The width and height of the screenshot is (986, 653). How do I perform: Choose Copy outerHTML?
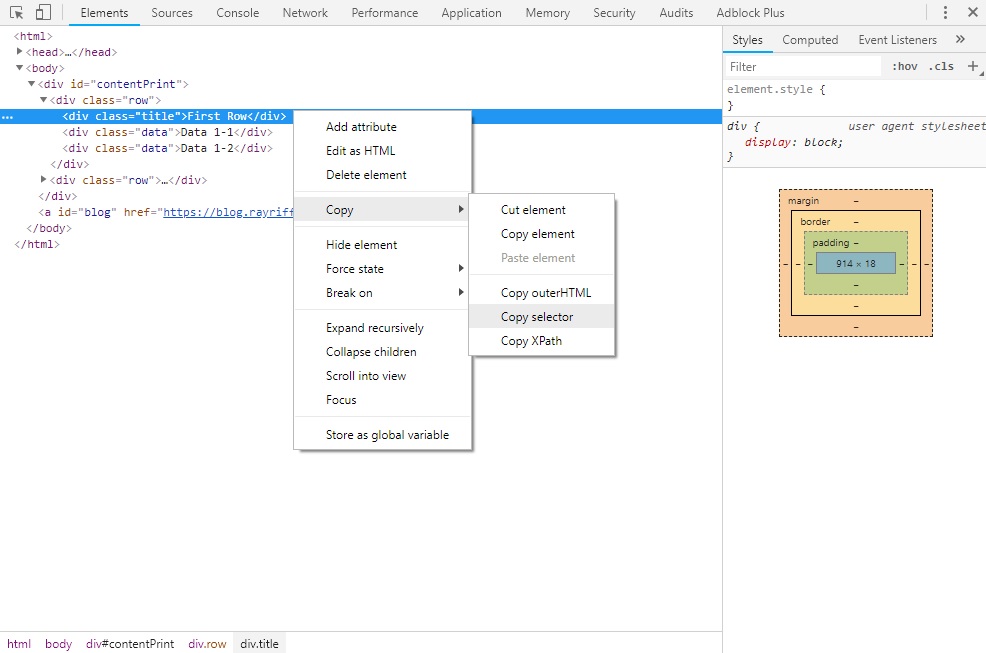pos(541,293)
